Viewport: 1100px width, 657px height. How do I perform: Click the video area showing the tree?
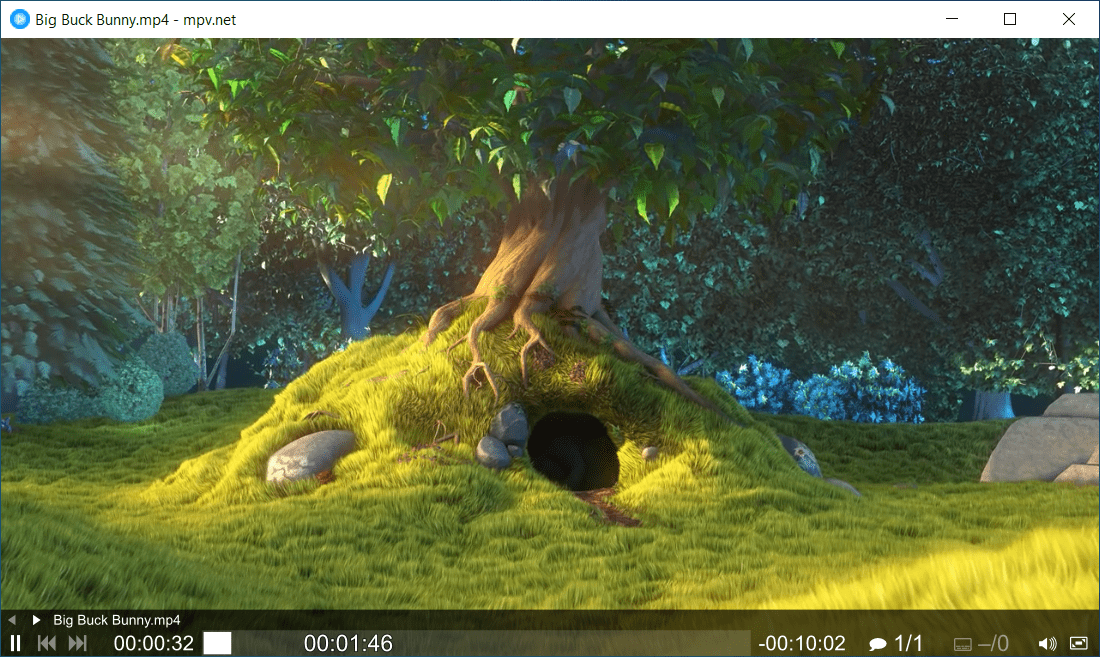pyautogui.click(x=550, y=324)
